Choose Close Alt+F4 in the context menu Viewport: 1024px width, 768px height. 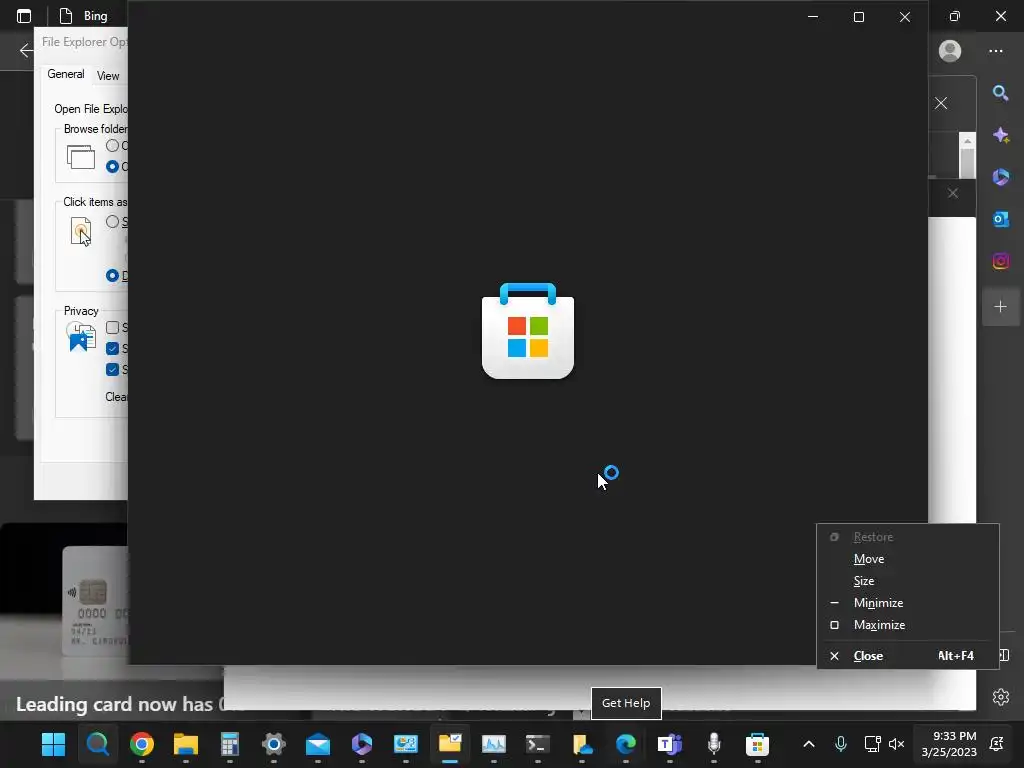[x=908, y=656]
